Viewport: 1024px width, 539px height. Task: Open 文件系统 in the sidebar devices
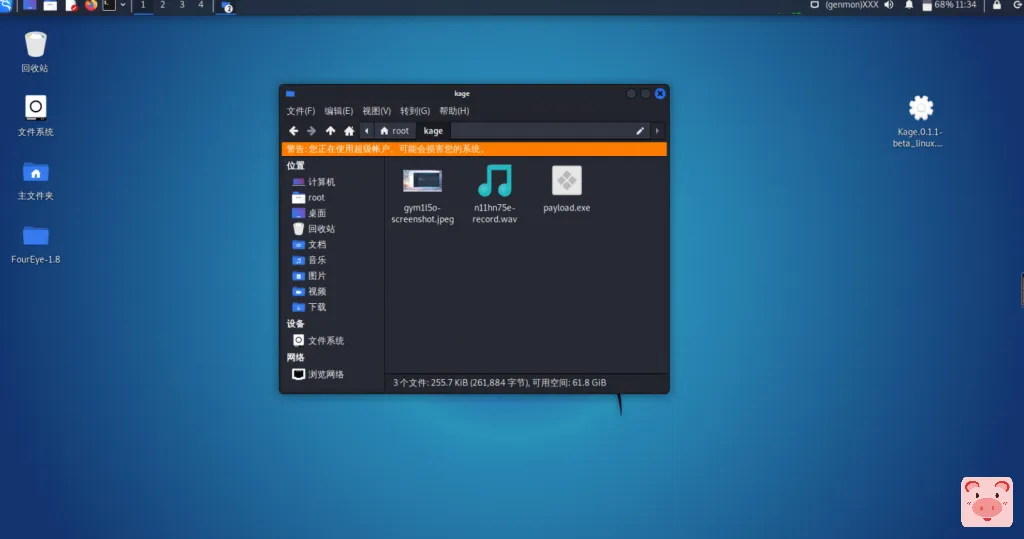(x=325, y=341)
